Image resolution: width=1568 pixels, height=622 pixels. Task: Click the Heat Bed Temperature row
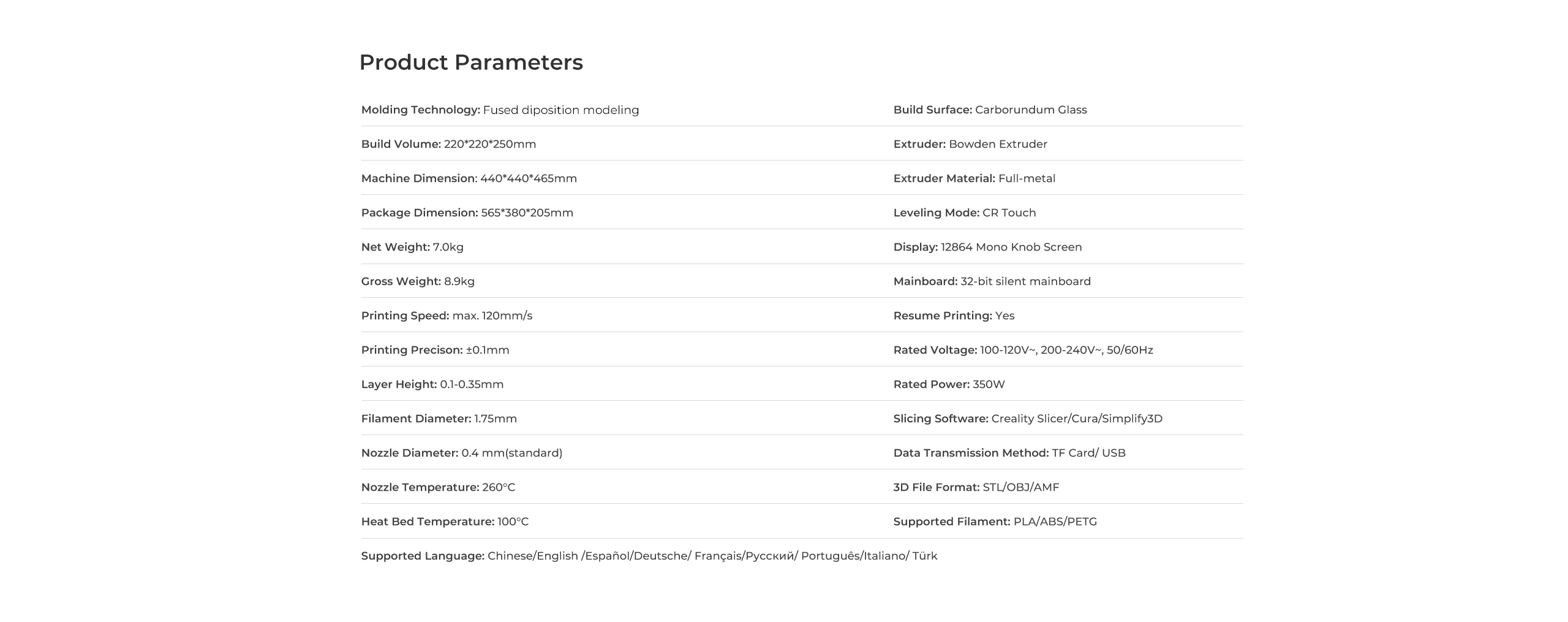coord(445,522)
